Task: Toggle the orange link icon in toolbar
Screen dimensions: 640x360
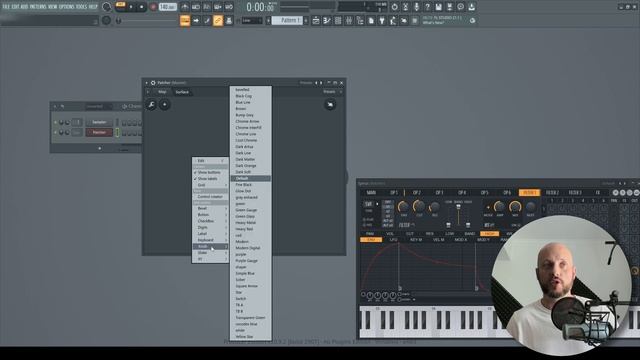Action: (218, 21)
